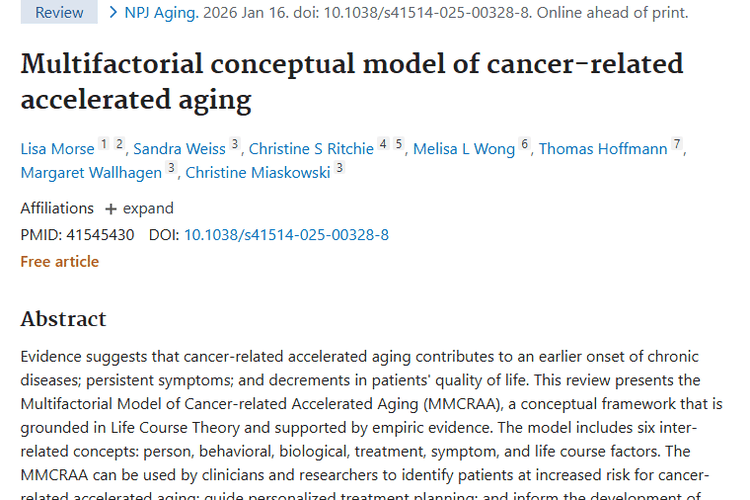Open the DOI link under Affiliations
This screenshot has width=750, height=500.
(286, 235)
